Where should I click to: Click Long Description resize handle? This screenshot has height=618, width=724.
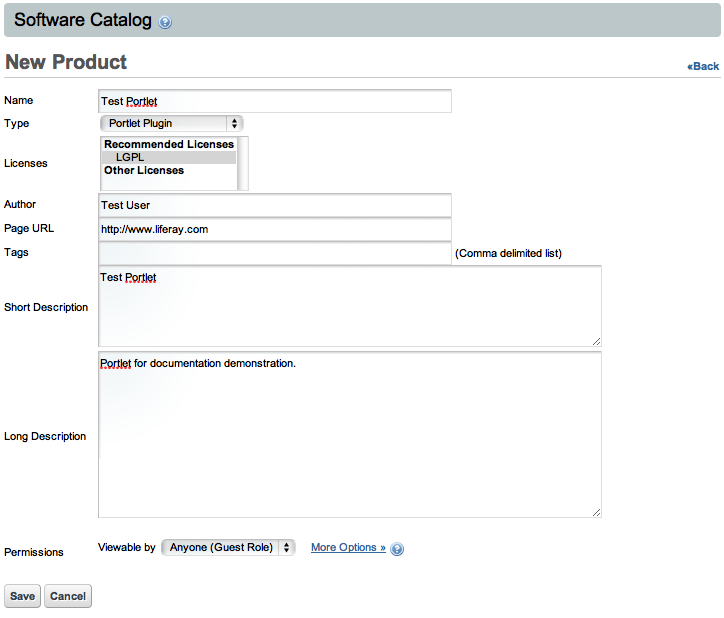point(596,512)
